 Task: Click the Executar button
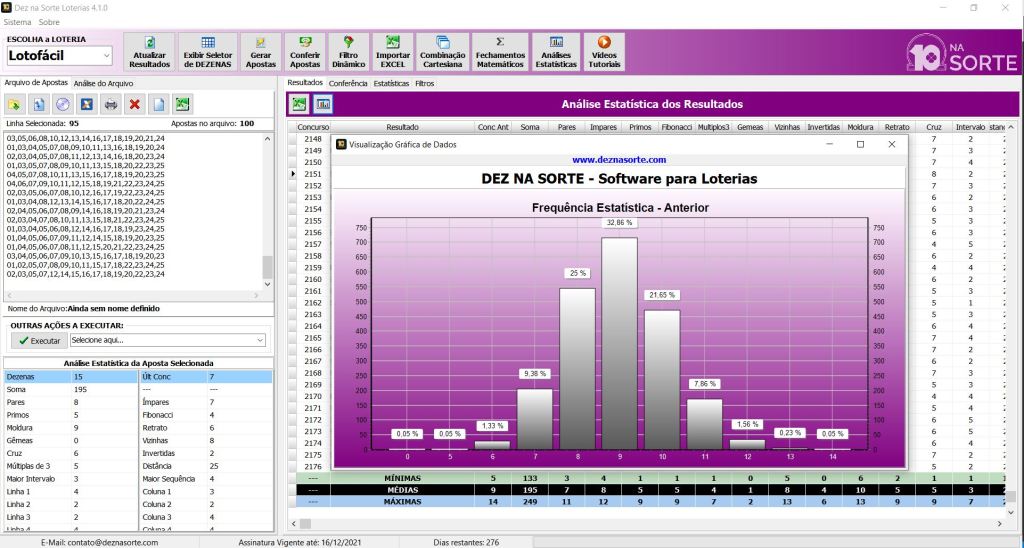pyautogui.click(x=39, y=340)
